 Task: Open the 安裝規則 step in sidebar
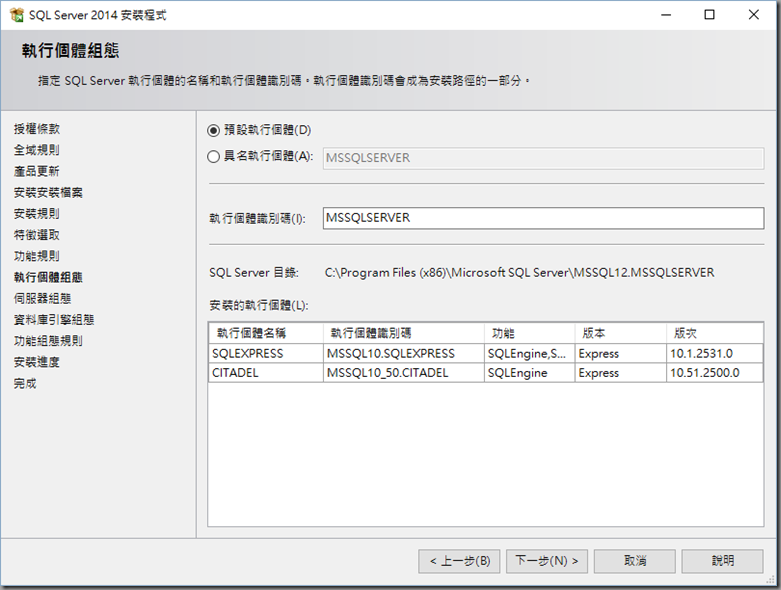(37, 214)
